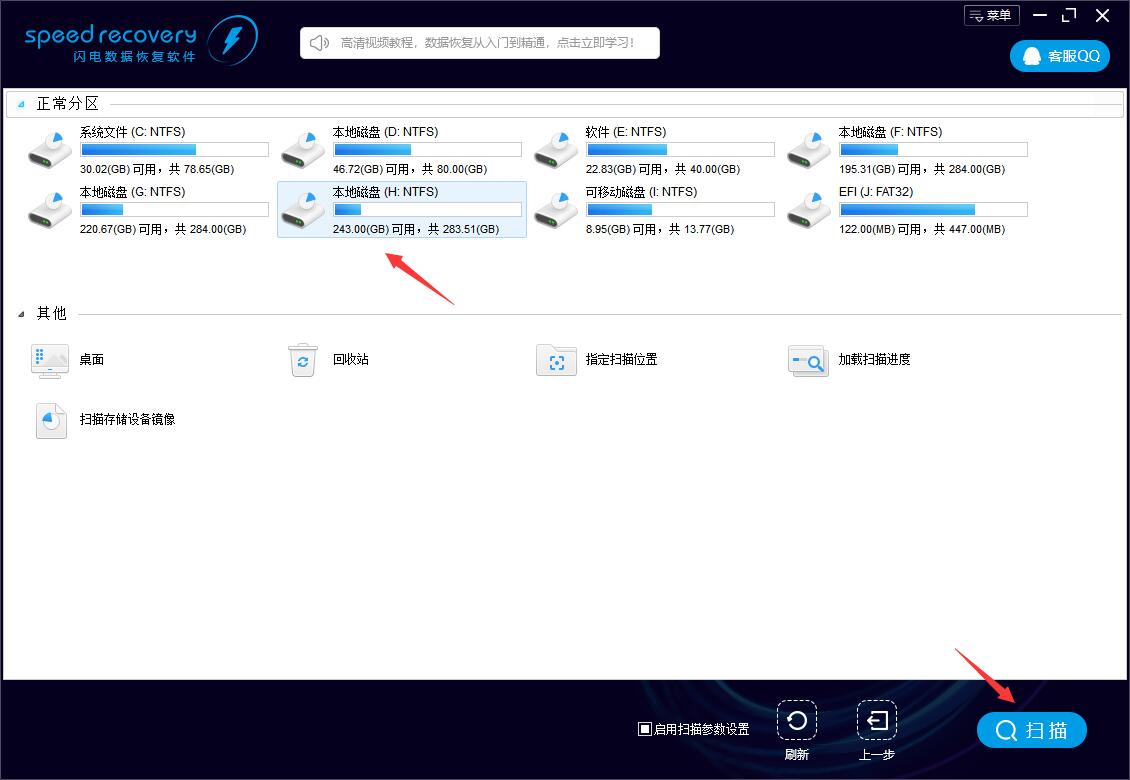Image resolution: width=1130 pixels, height=780 pixels.
Task: Open the menu (菜单) in title bar
Action: (x=991, y=15)
